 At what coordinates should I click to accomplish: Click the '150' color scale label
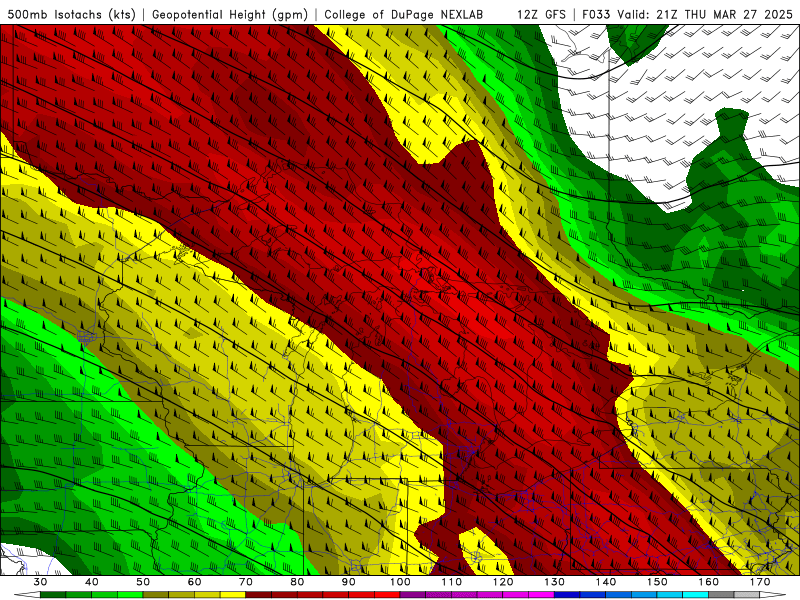pyautogui.click(x=657, y=582)
